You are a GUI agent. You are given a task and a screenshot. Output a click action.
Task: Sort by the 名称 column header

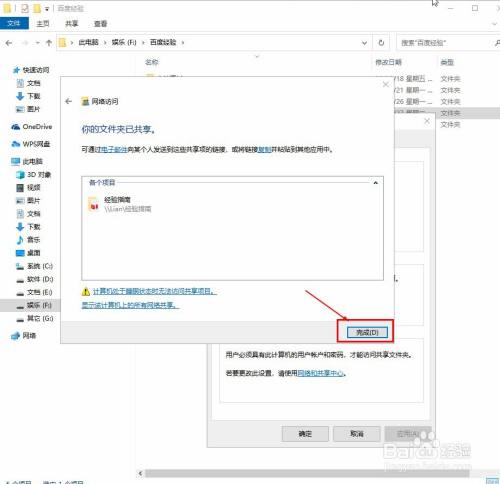(x=152, y=62)
